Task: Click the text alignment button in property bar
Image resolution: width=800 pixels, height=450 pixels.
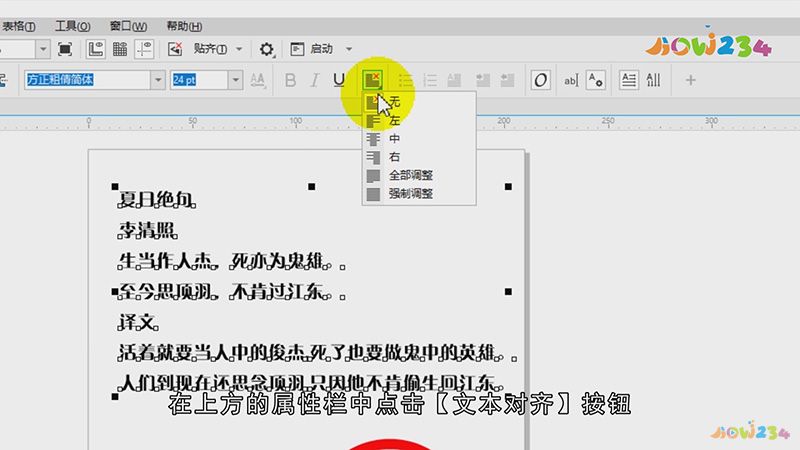Action: (x=372, y=80)
